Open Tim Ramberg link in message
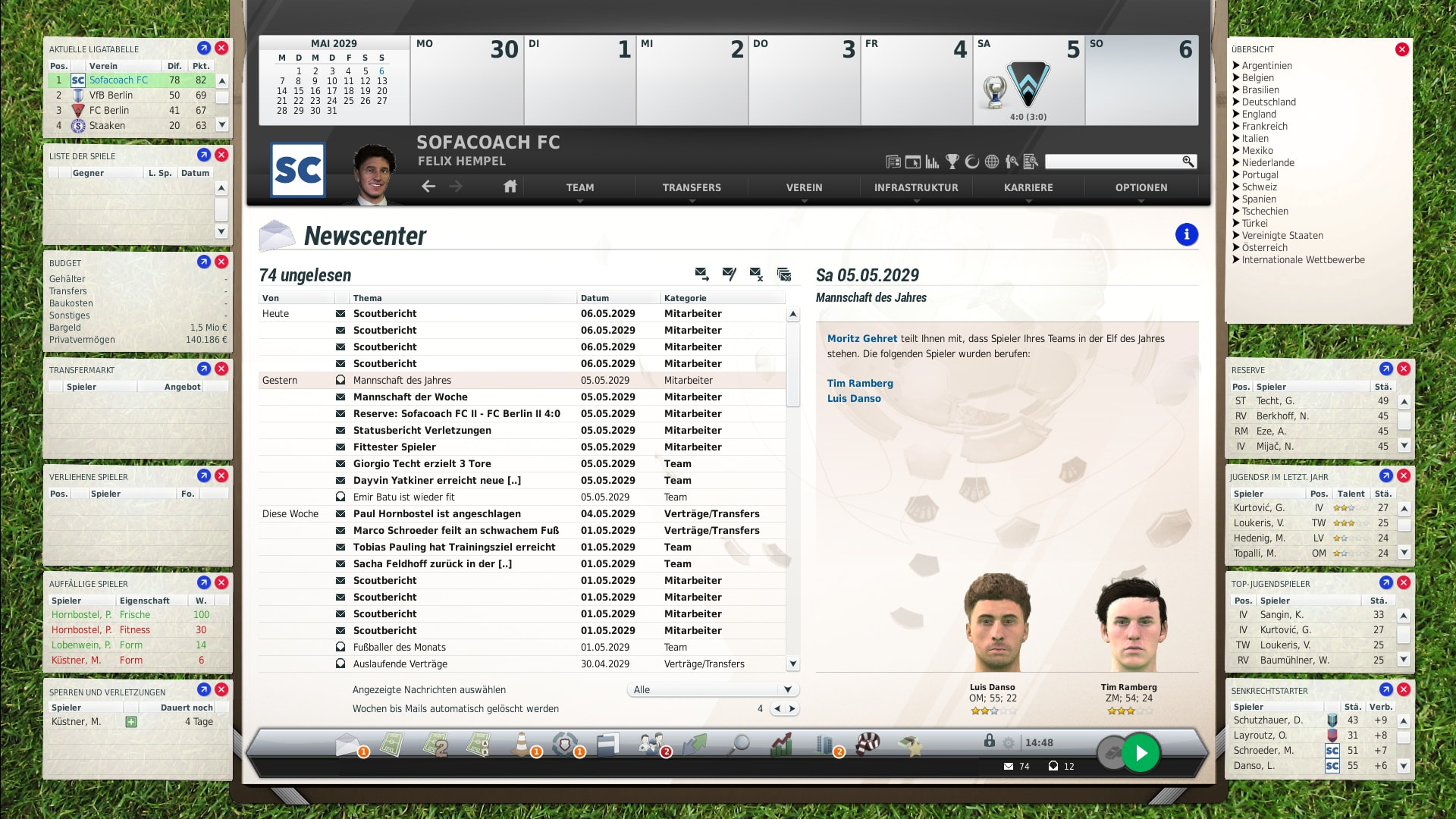 [860, 384]
